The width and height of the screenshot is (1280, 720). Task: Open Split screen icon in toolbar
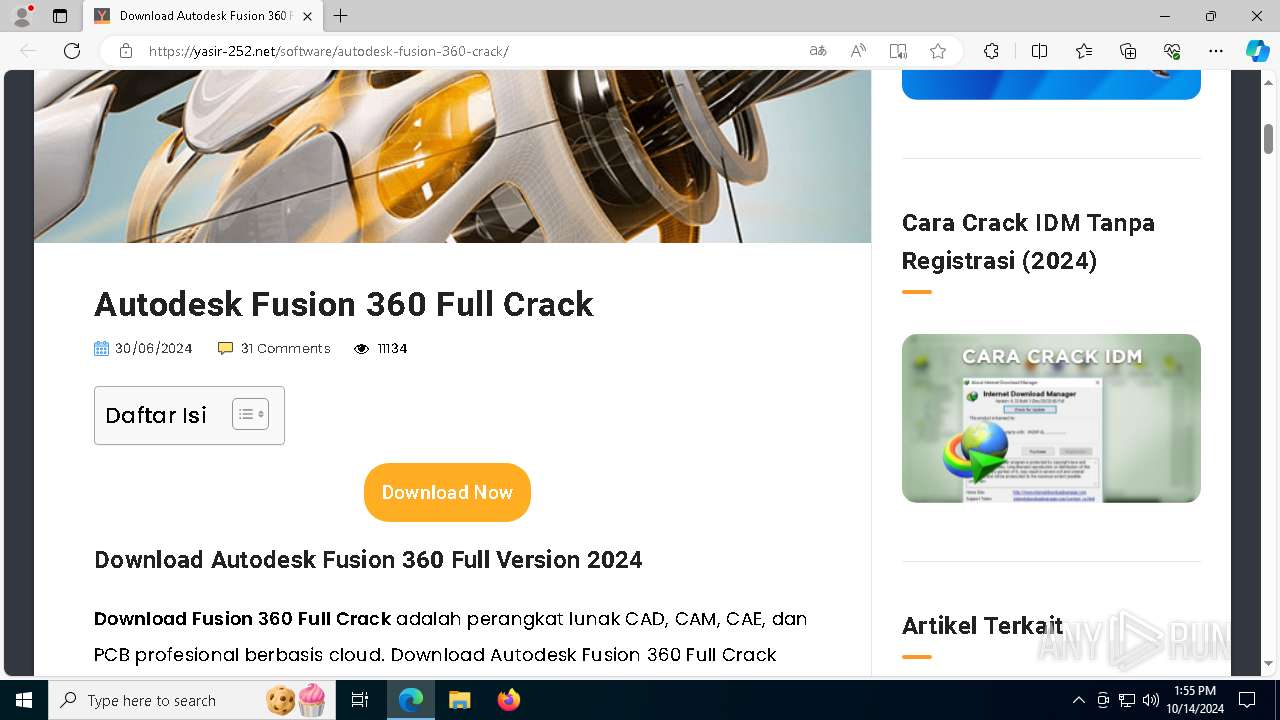(1039, 51)
